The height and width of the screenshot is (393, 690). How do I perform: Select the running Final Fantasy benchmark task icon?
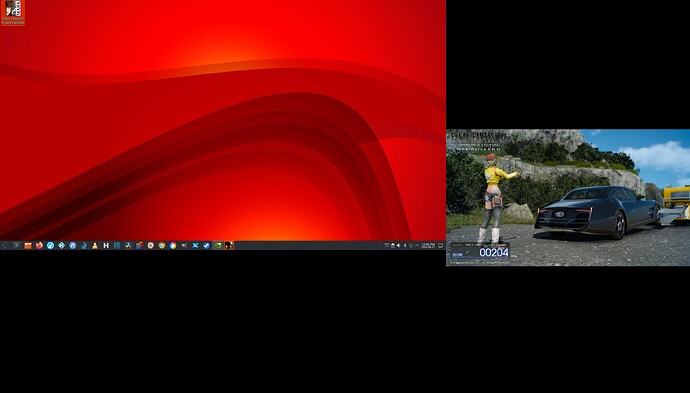point(229,245)
